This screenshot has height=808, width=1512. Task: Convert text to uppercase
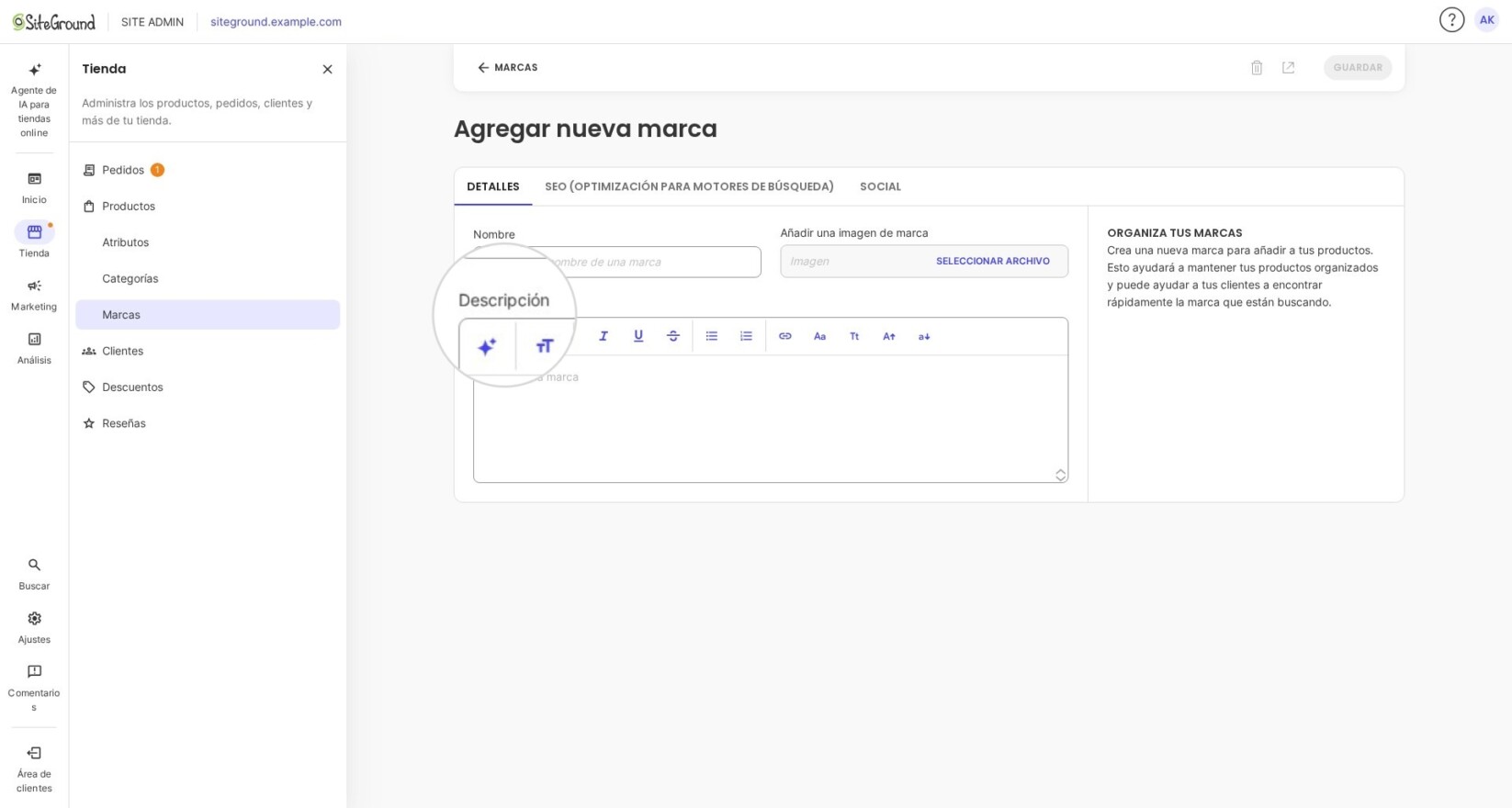point(889,336)
